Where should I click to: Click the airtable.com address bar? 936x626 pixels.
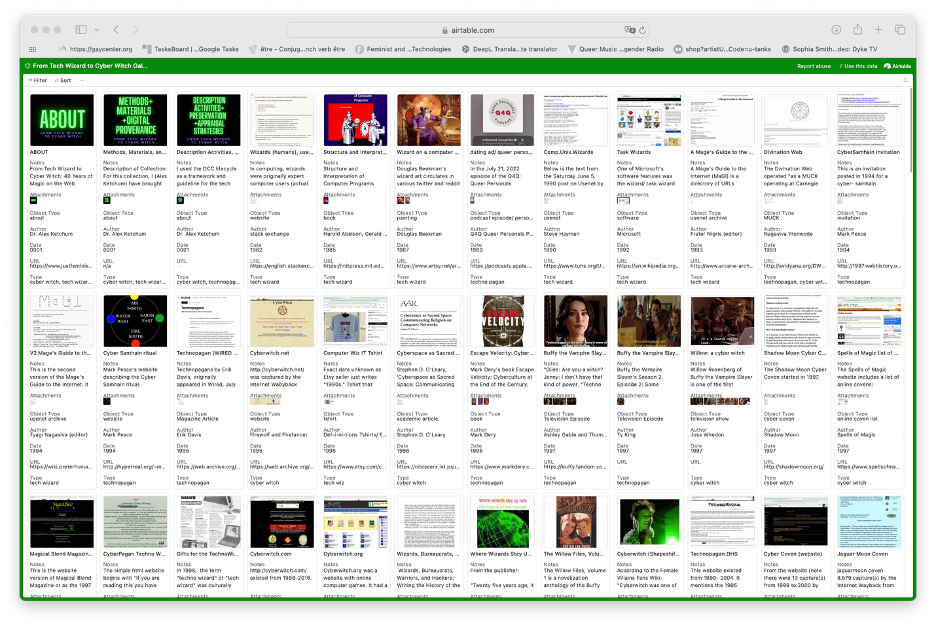point(468,30)
